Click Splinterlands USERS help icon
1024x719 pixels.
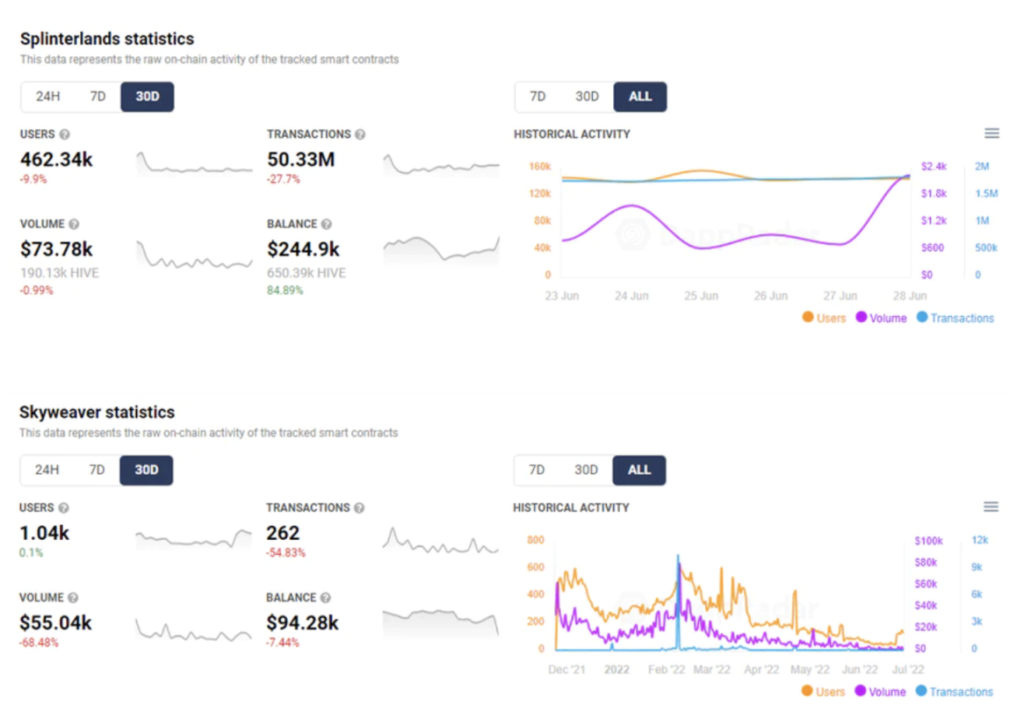point(65,135)
